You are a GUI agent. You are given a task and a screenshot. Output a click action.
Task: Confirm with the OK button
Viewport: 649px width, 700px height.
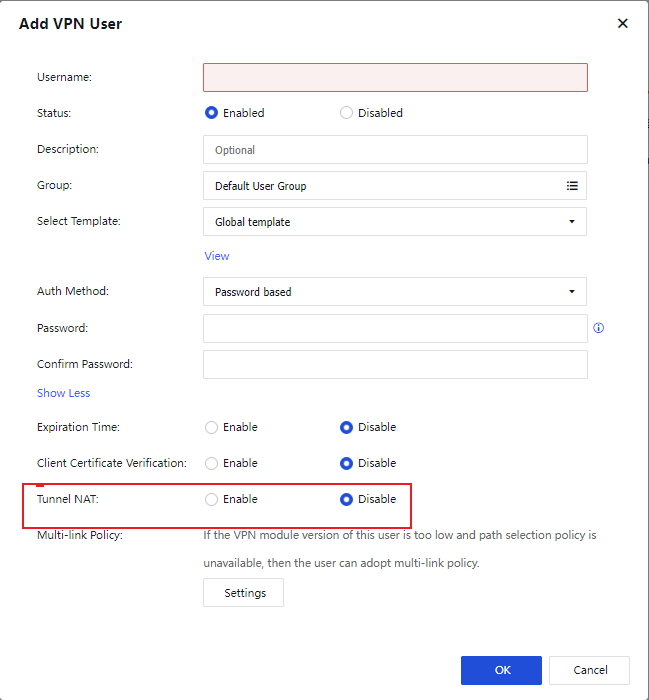[501, 670]
